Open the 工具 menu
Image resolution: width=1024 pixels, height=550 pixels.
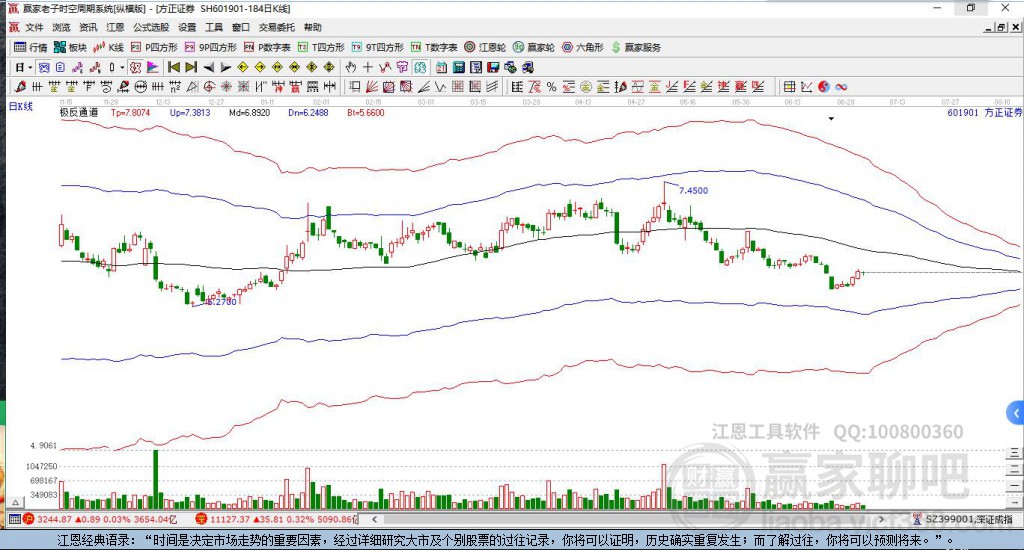(214, 27)
